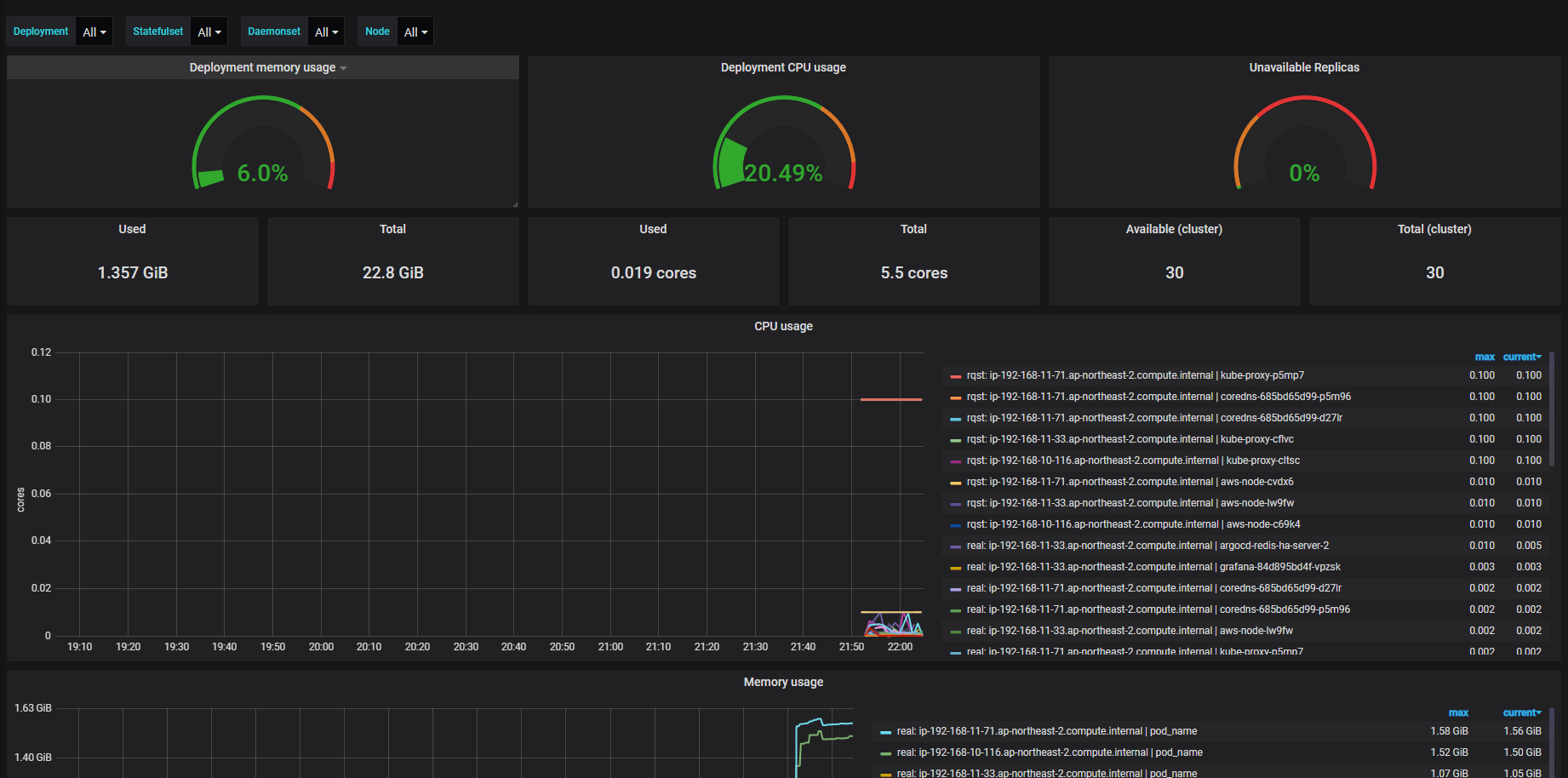The image size is (1568, 778).
Task: Grab resize handle of Deployment memory usage panel
Action: [x=515, y=204]
